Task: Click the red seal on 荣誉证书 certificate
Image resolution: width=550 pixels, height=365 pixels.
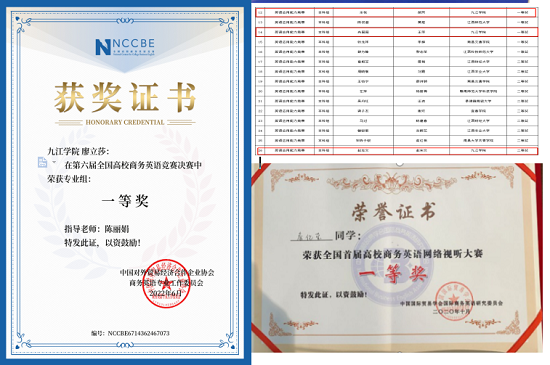Action: pyautogui.click(x=454, y=300)
